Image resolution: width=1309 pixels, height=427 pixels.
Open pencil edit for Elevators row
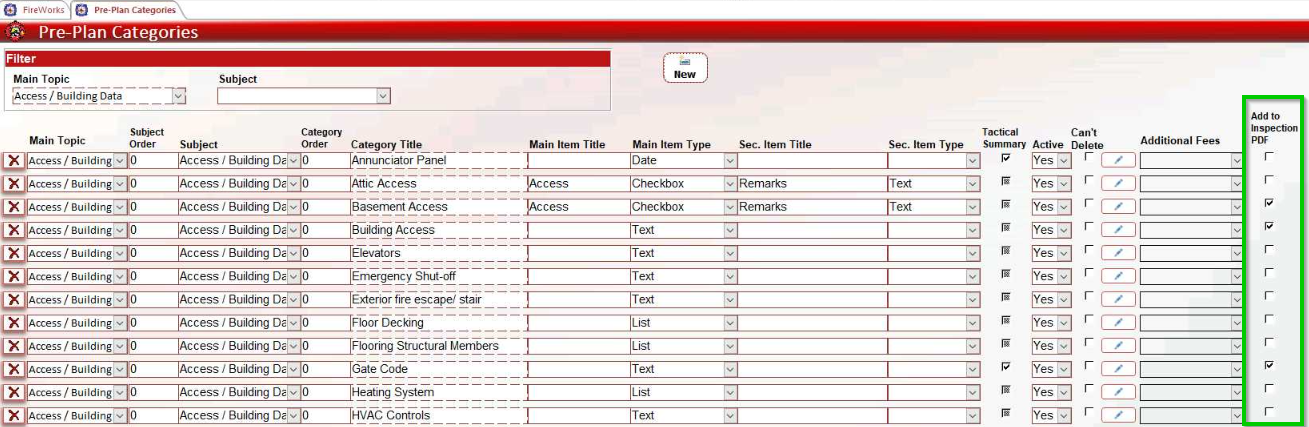[x=1118, y=254]
